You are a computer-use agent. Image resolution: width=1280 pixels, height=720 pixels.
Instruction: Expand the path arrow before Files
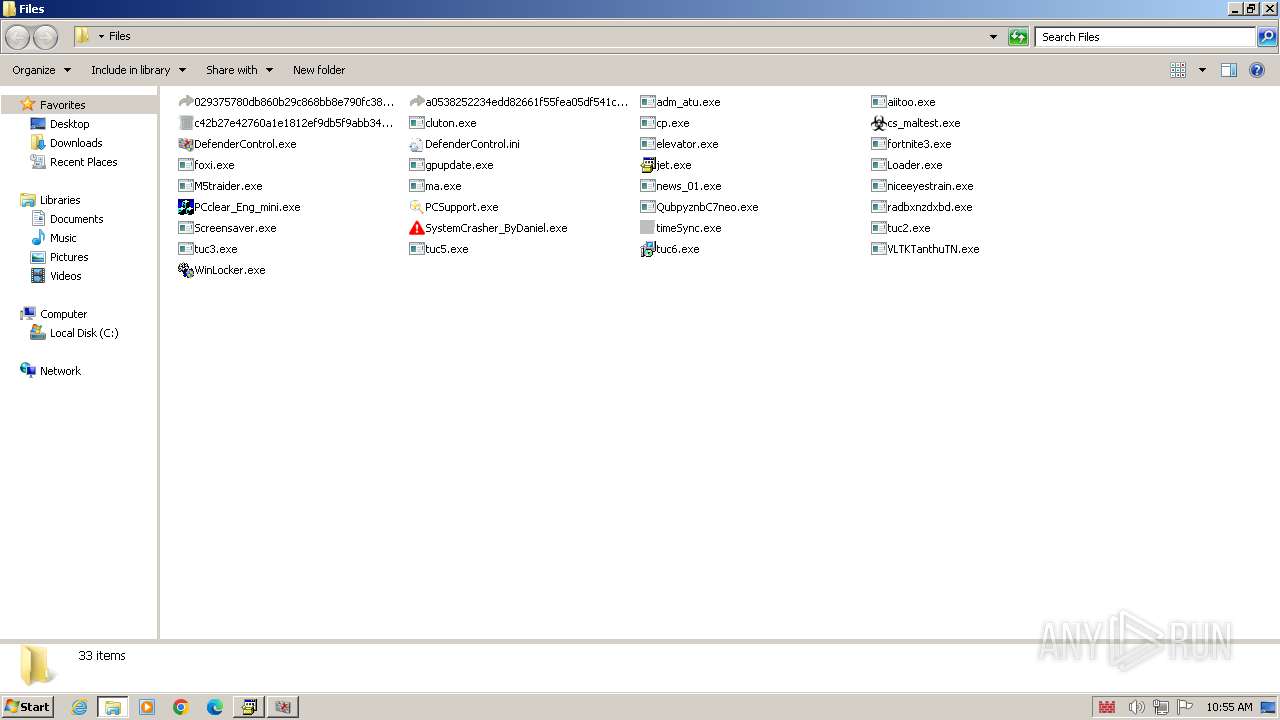[101, 37]
